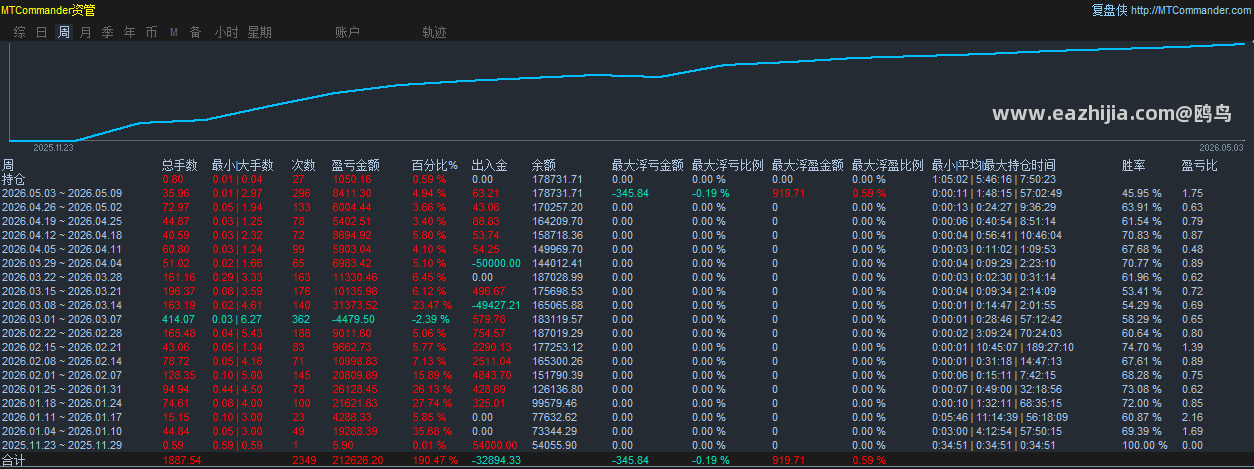1254x469 pixels.
Task: Open the 备 tab
Action: pos(196,32)
